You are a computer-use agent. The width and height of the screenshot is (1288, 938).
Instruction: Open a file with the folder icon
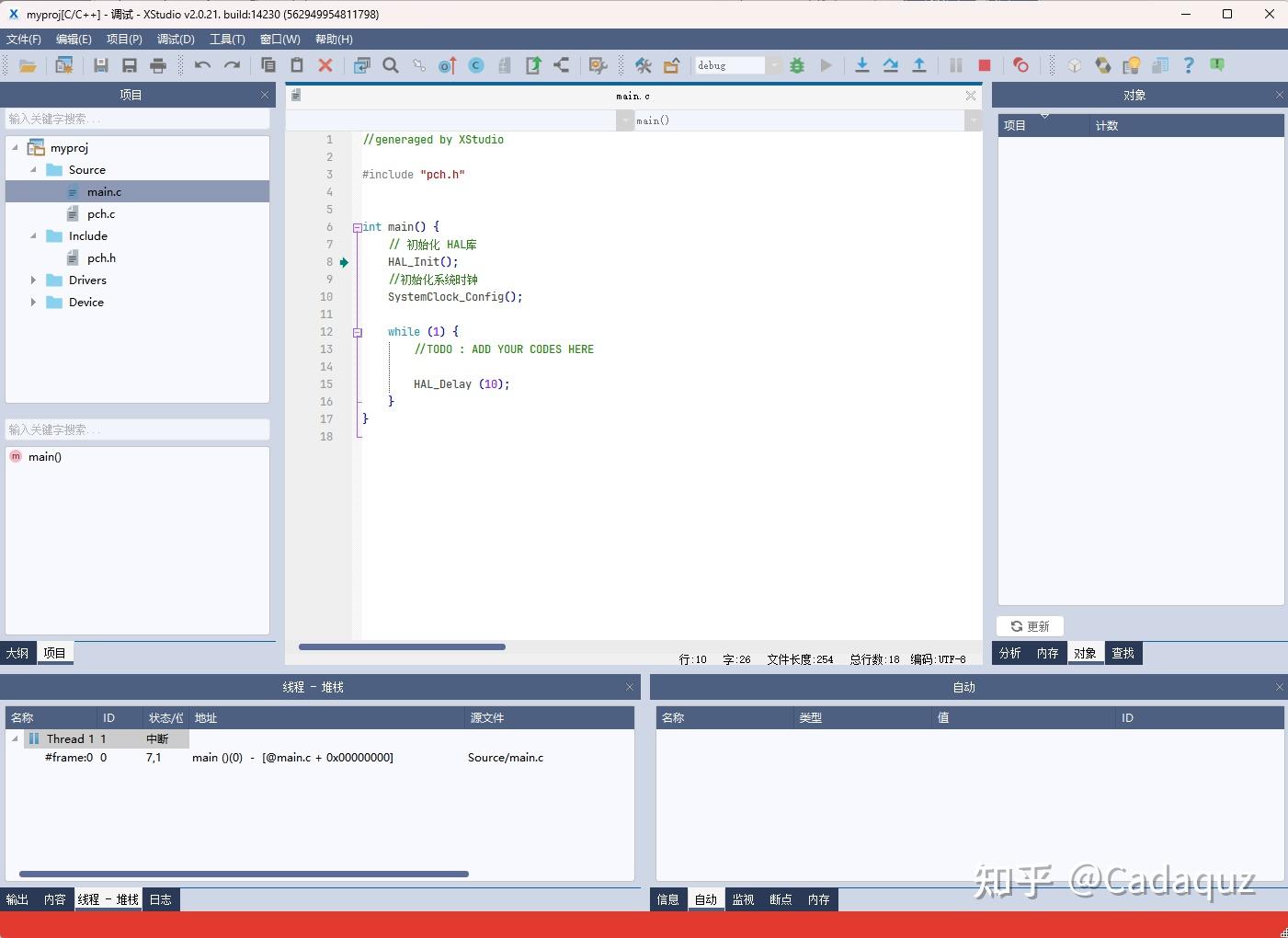[28, 65]
